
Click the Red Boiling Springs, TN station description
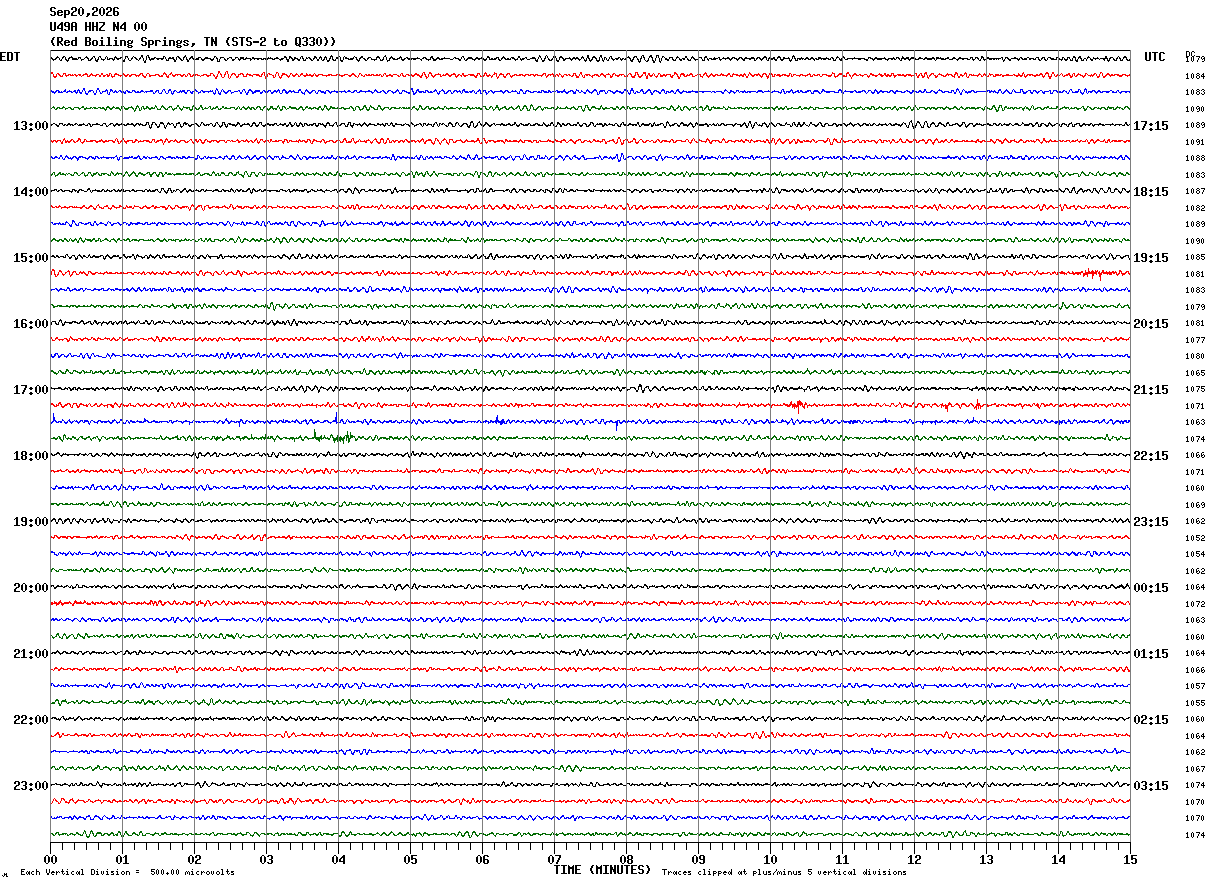(x=193, y=42)
